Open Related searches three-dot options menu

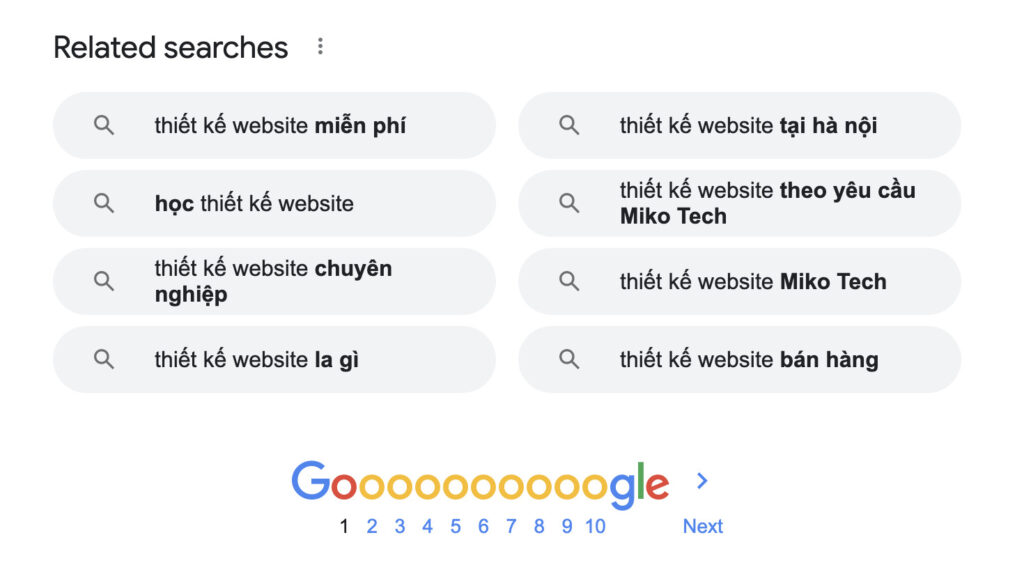[320, 47]
